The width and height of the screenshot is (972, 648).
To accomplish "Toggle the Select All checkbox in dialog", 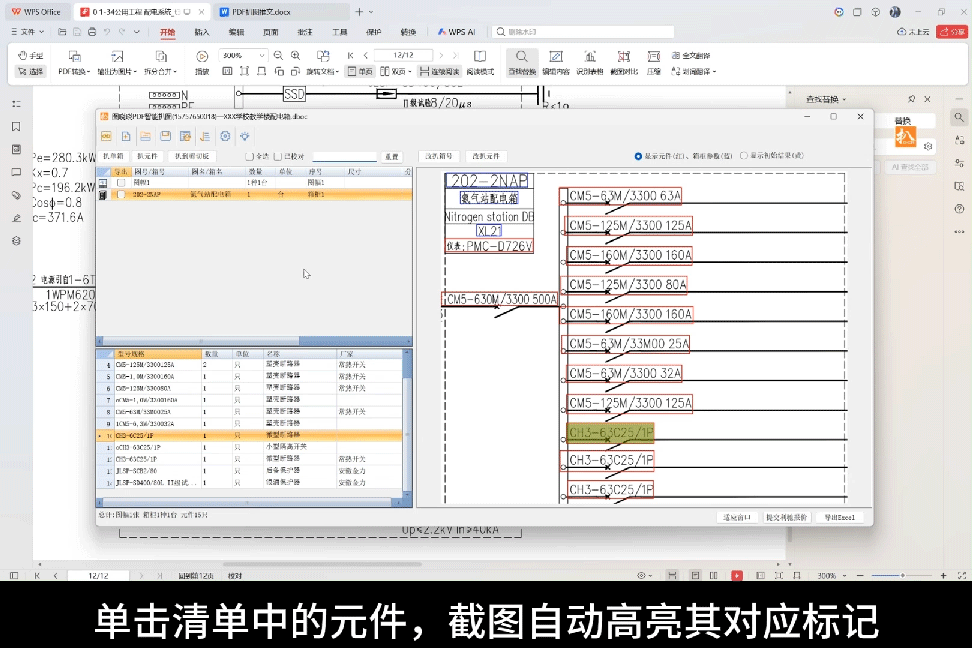I will [x=249, y=156].
